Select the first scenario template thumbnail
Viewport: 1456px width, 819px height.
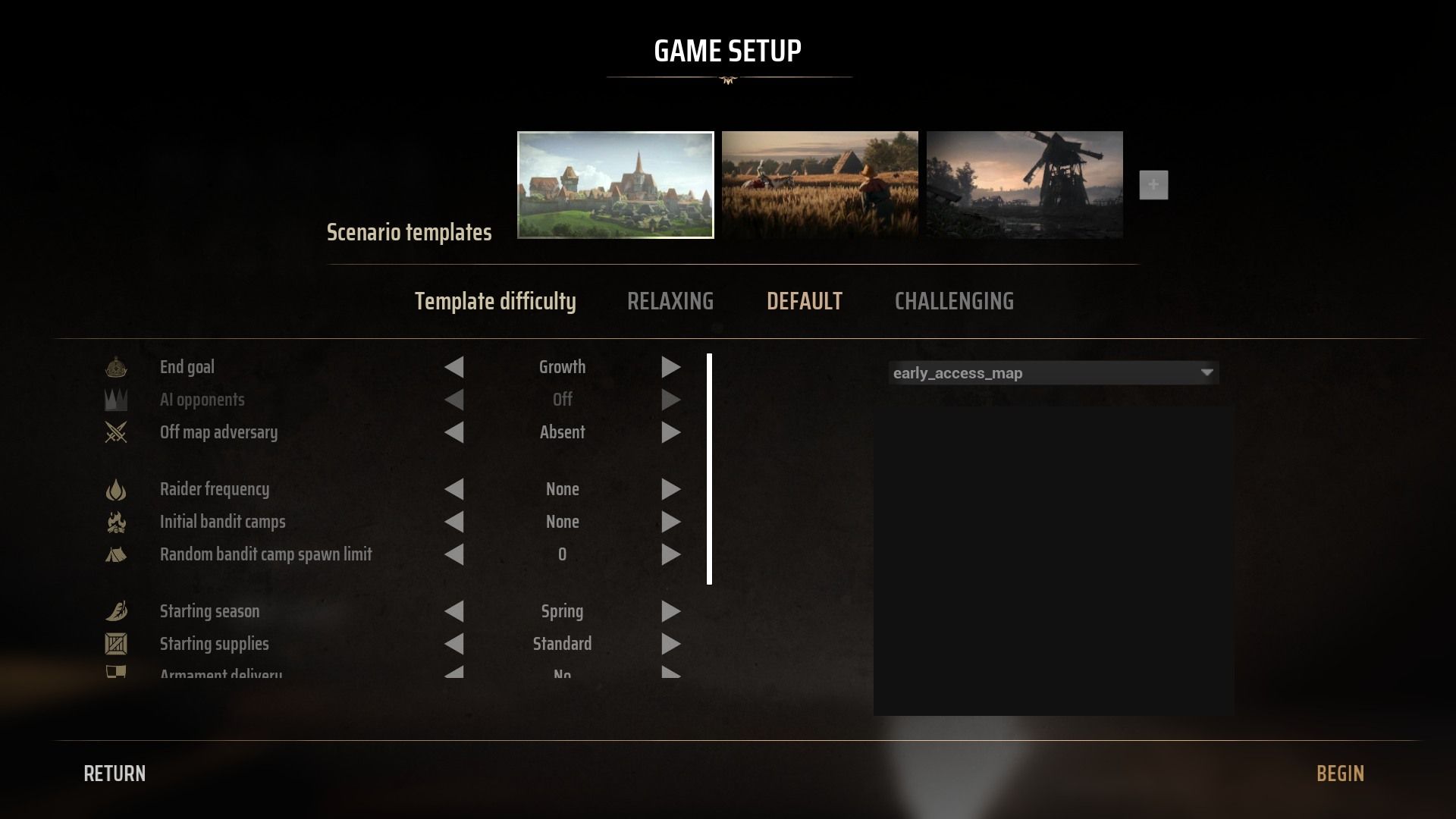click(615, 184)
